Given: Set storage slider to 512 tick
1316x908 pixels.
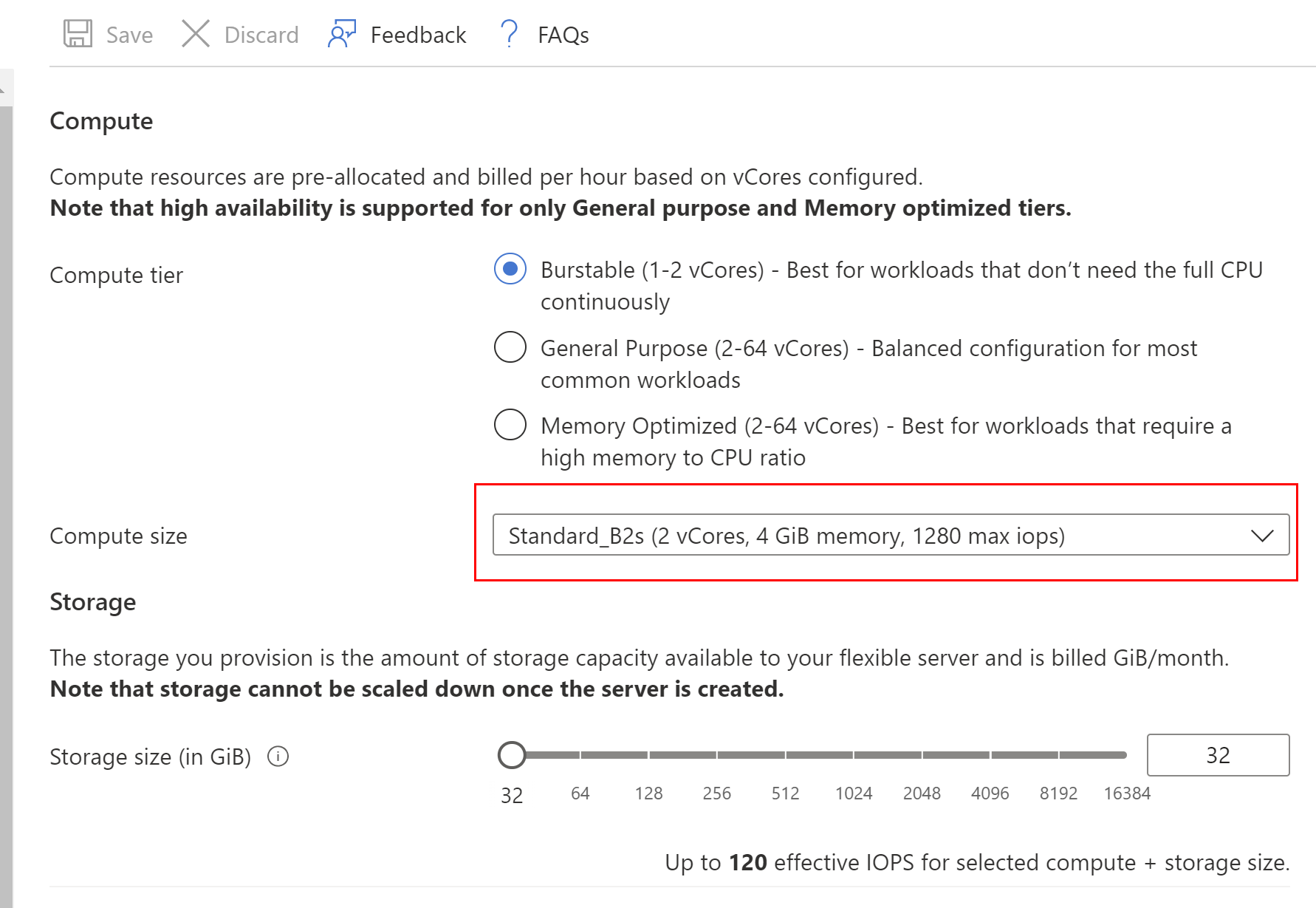Looking at the screenshot, I should pos(786,755).
